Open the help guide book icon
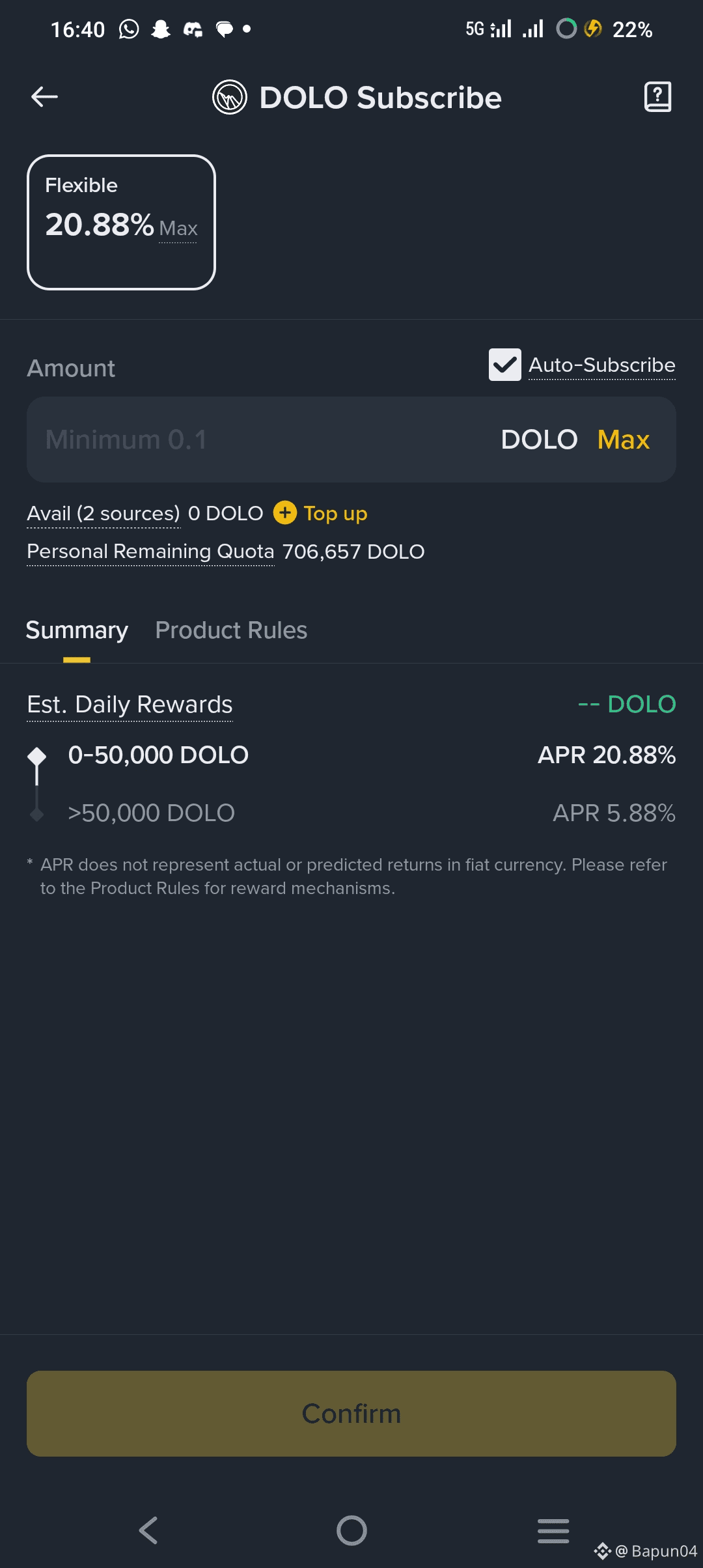This screenshot has height=1568, width=703. pyautogui.click(x=657, y=97)
